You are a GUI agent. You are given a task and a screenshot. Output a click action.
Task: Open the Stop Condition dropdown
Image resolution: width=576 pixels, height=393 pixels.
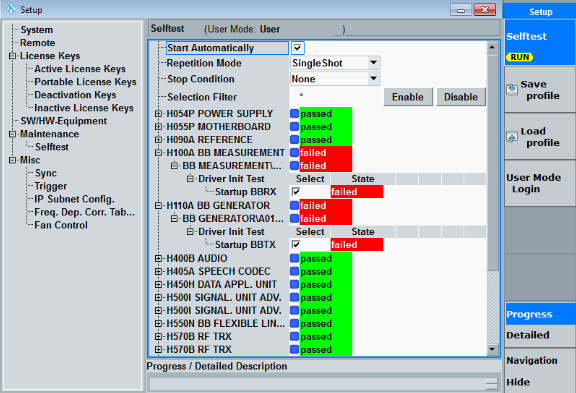pos(374,78)
